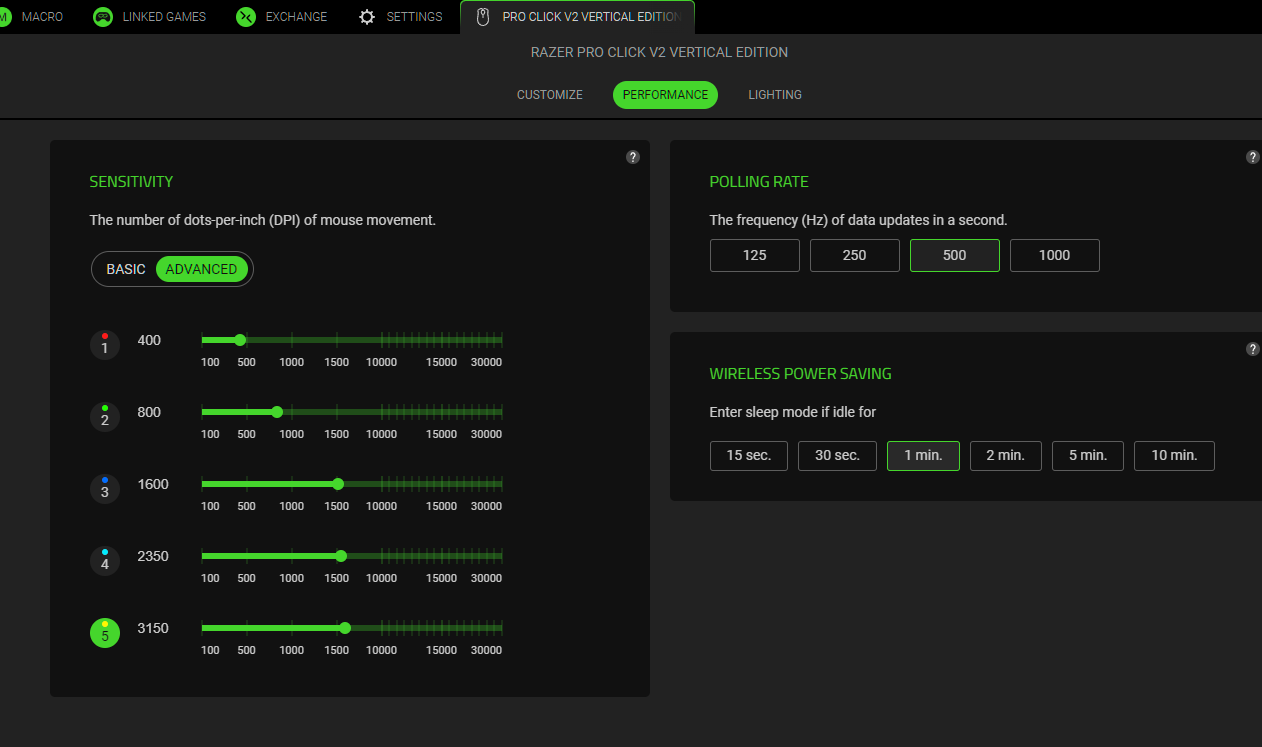Click the "Enter sleep mode if idle for" text
This screenshot has width=1262, height=747.
pos(793,412)
